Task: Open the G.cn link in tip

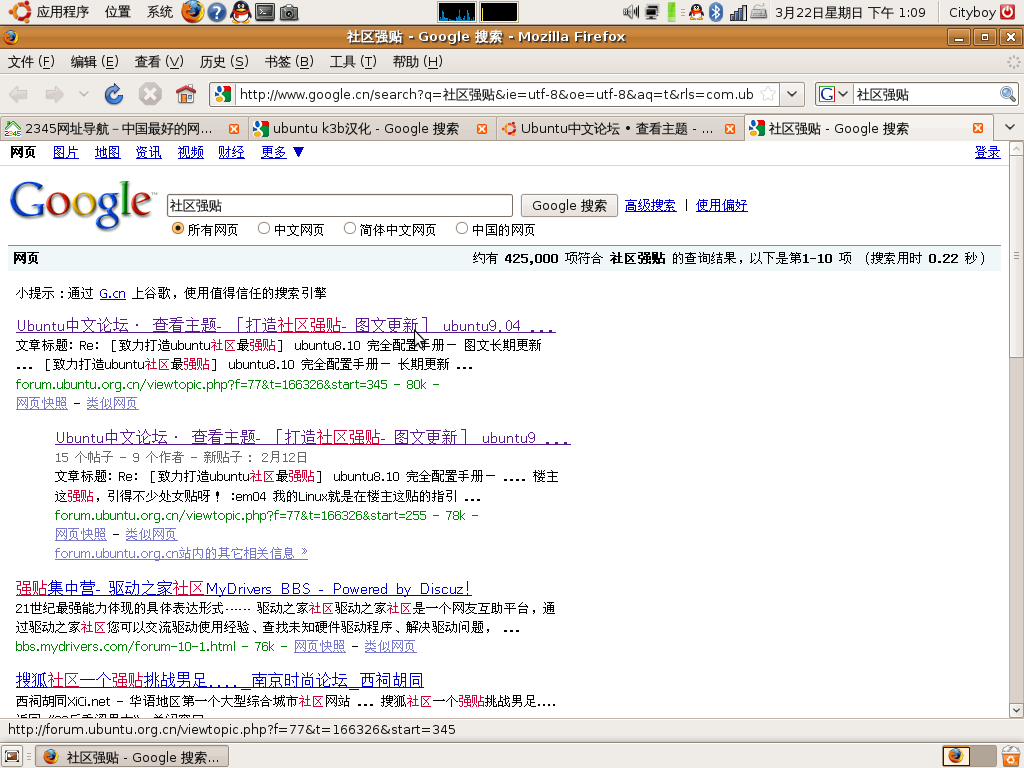Action: click(112, 293)
